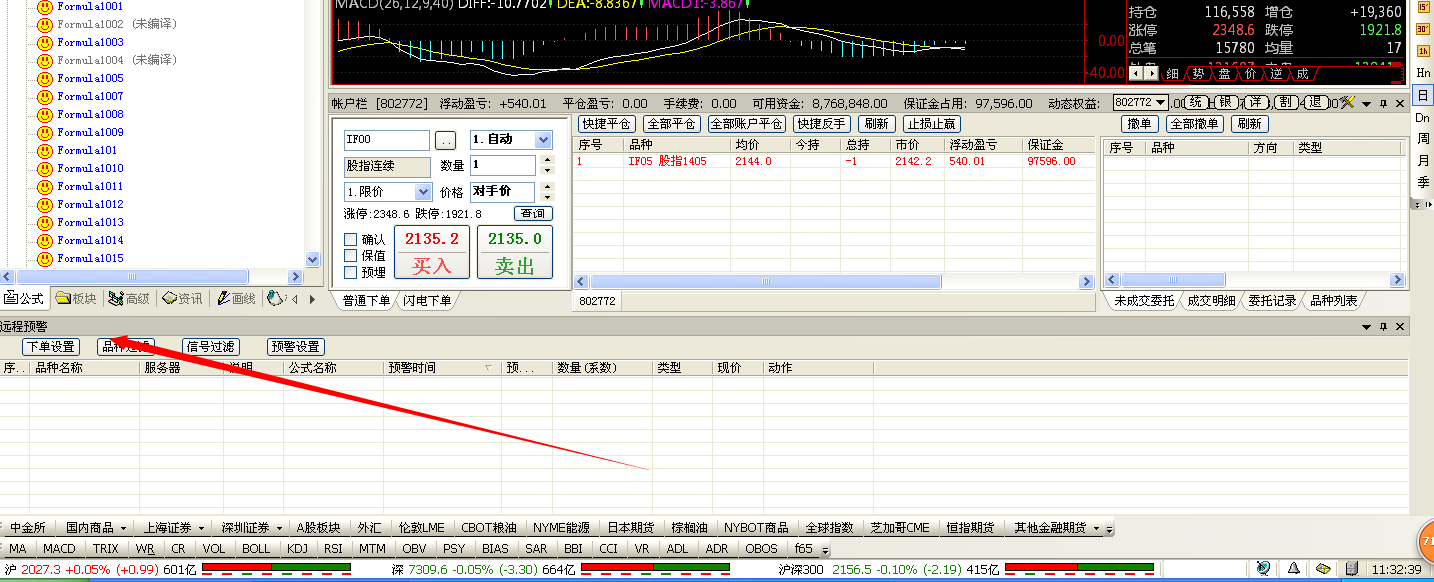Click the 割 round button in account bar
Image resolution: width=1434 pixels, height=582 pixels.
point(1286,102)
